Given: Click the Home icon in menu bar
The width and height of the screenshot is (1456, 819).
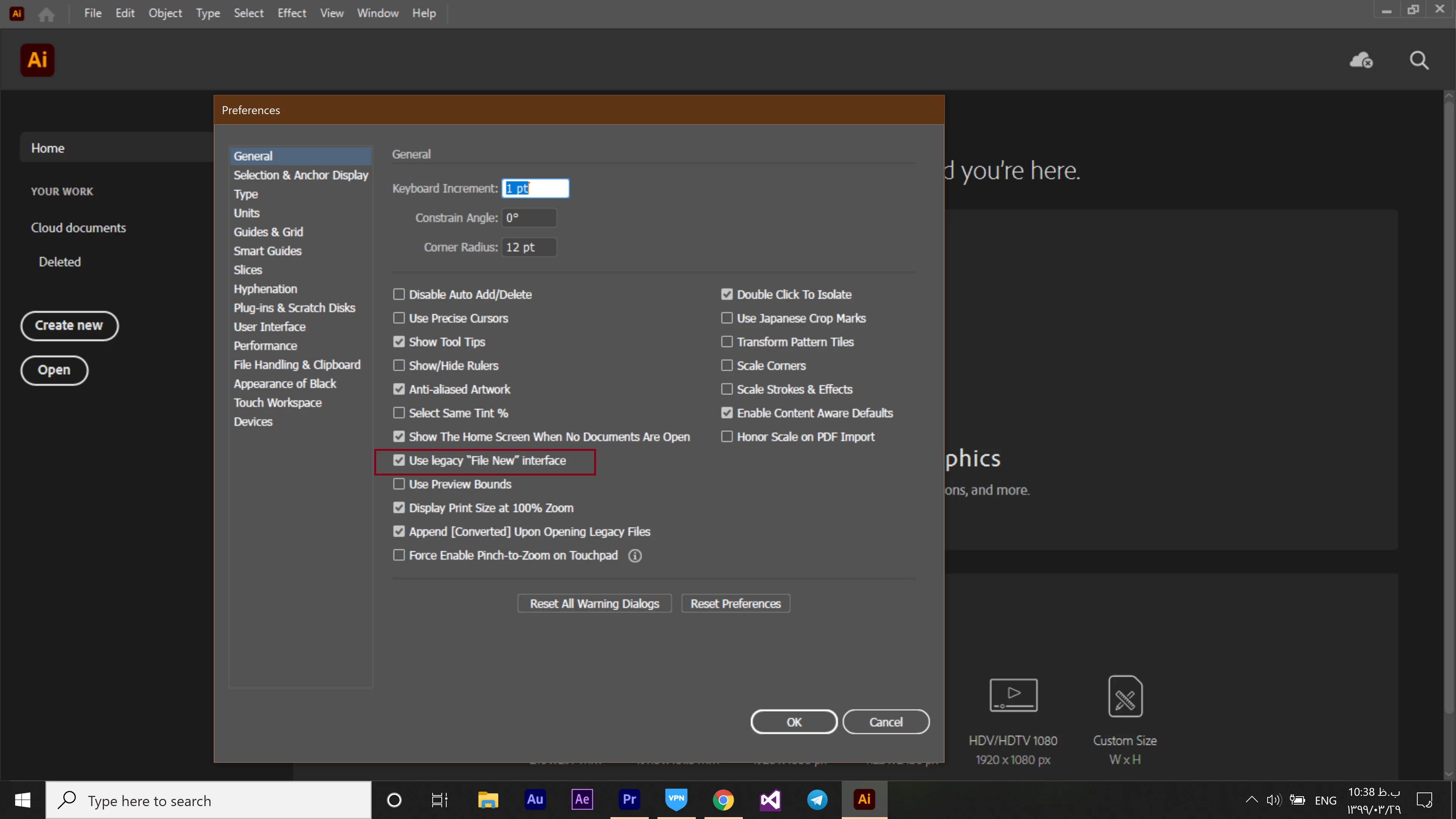Looking at the screenshot, I should [x=46, y=14].
